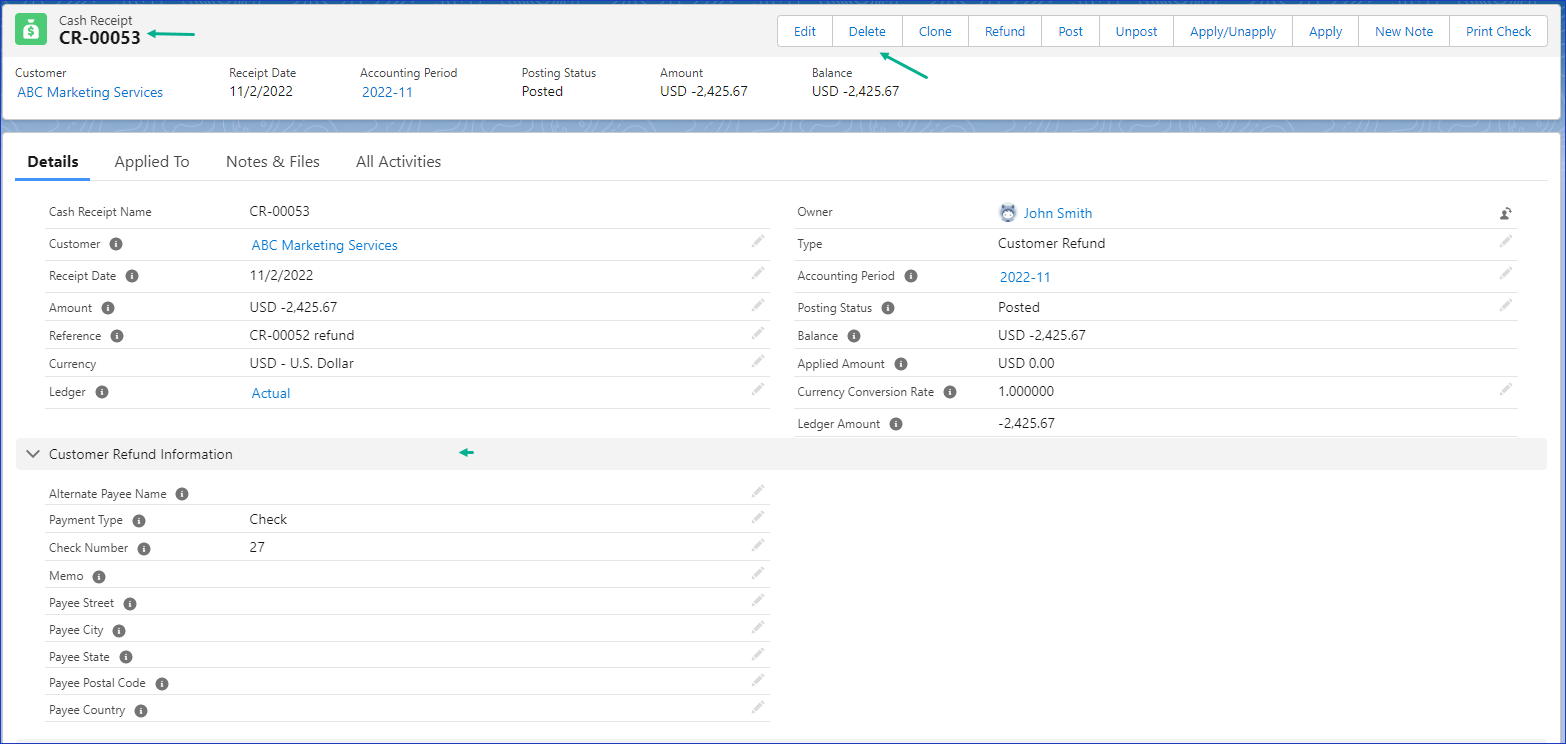
Task: Click the 'CR-00052 refund' reference value
Action: pyautogui.click(x=302, y=335)
